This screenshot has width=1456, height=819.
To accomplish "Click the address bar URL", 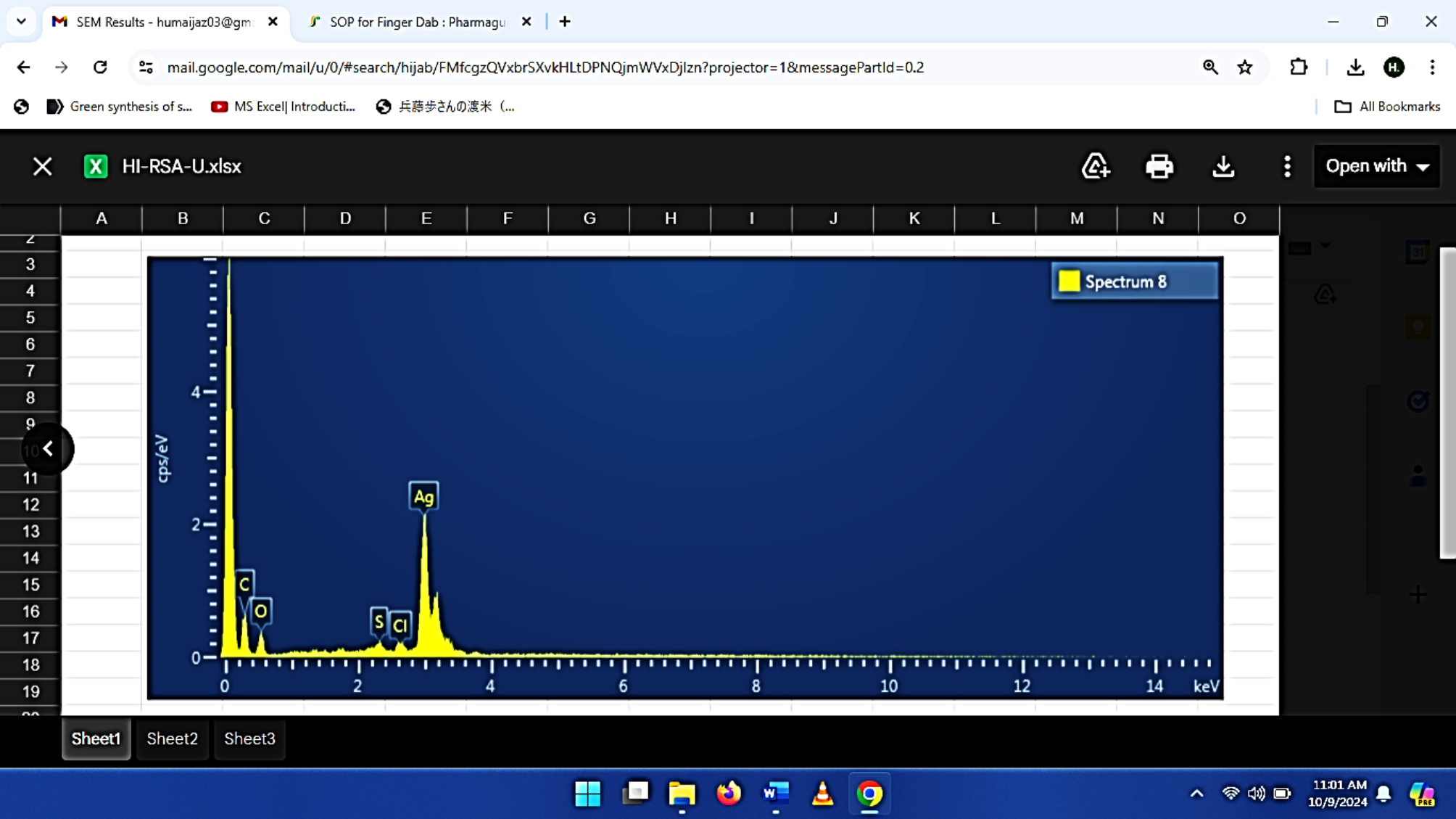I will 545,67.
